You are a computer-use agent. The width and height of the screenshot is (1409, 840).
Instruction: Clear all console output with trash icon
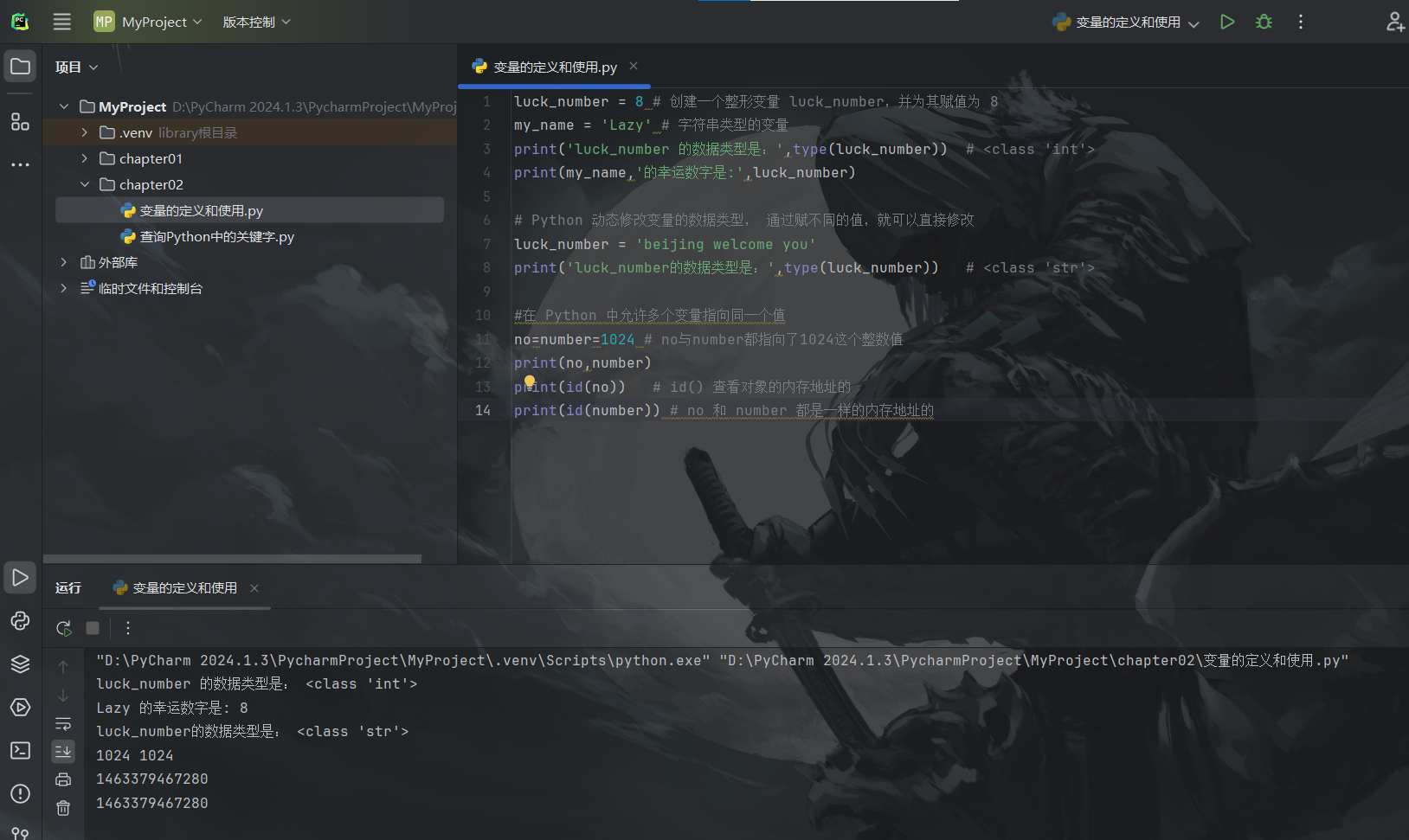(x=63, y=808)
